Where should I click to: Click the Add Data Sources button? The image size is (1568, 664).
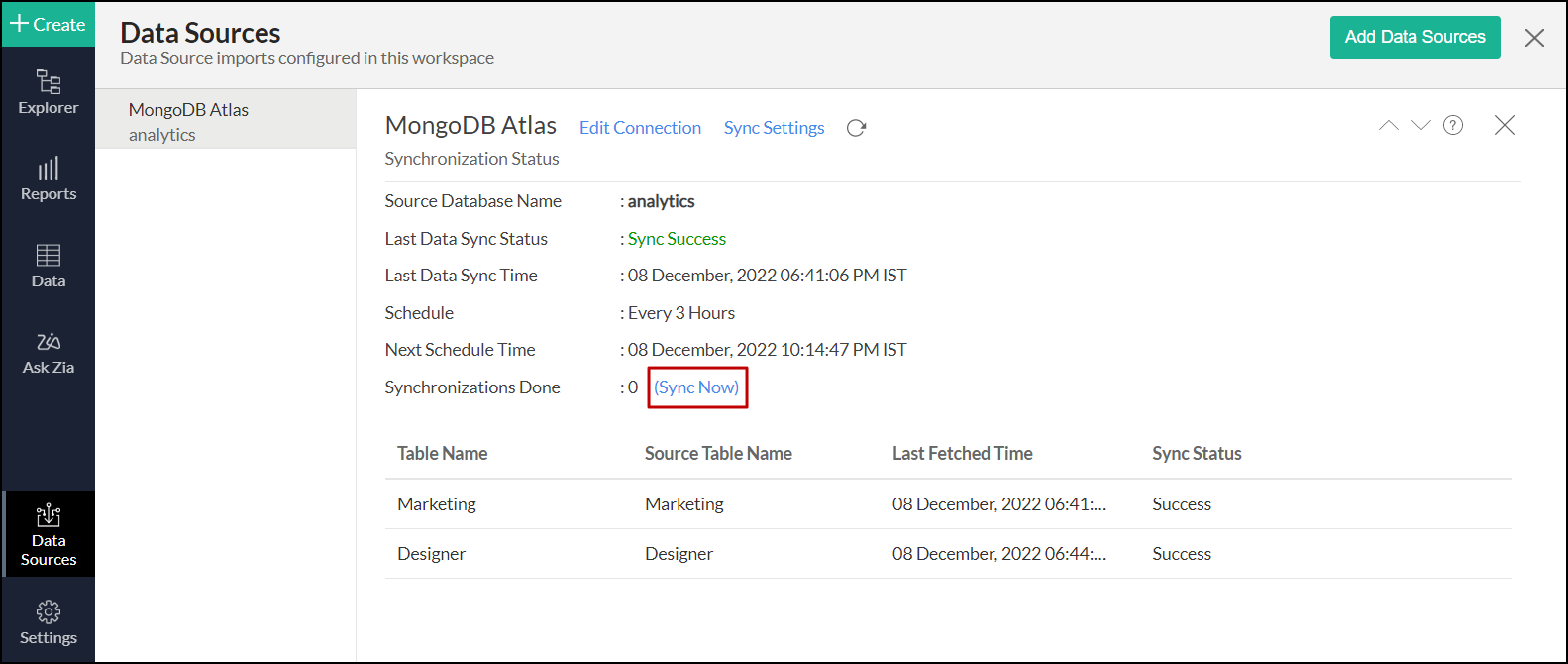tap(1414, 38)
